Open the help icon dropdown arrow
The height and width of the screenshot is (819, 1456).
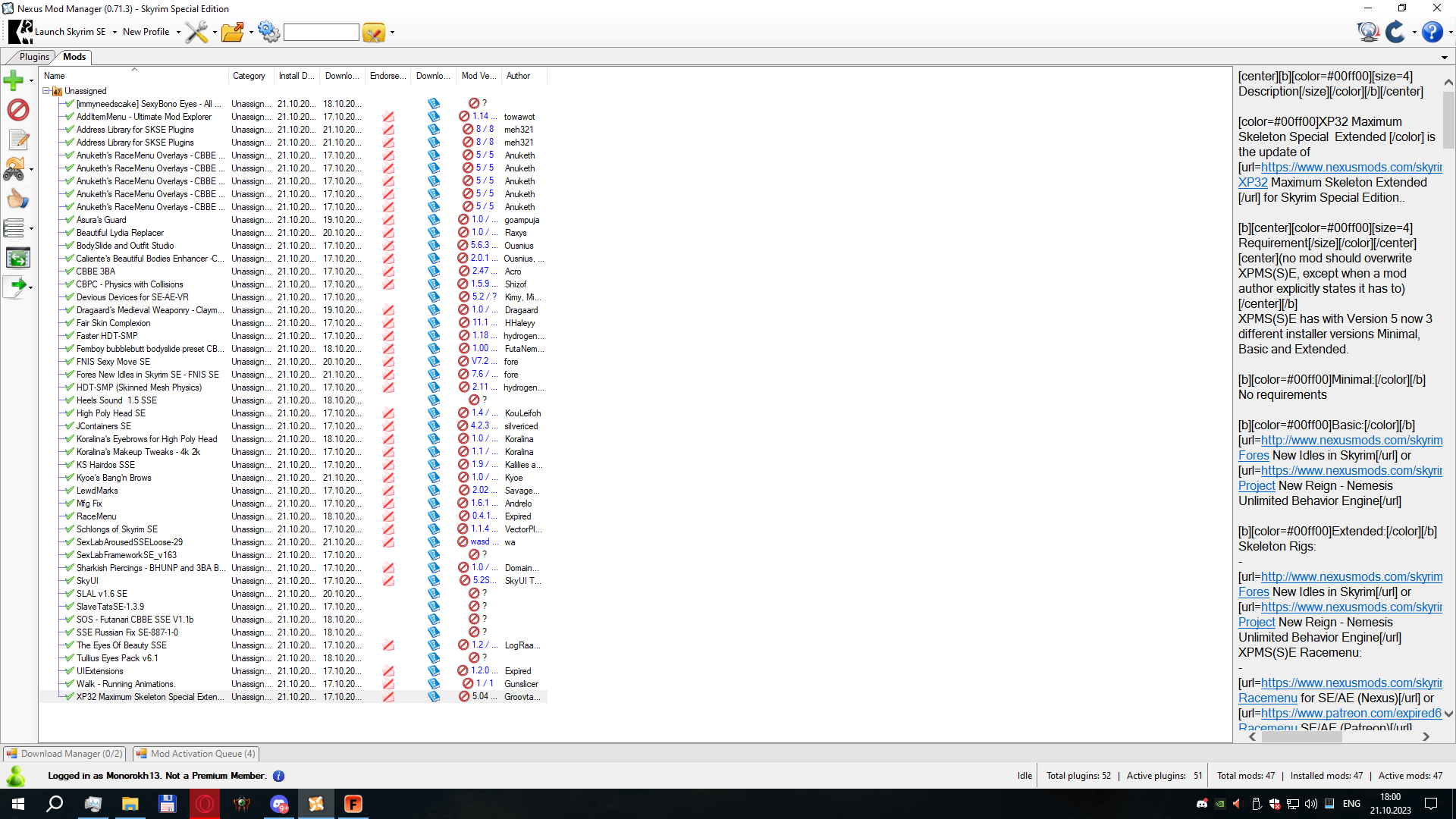[x=1450, y=32]
